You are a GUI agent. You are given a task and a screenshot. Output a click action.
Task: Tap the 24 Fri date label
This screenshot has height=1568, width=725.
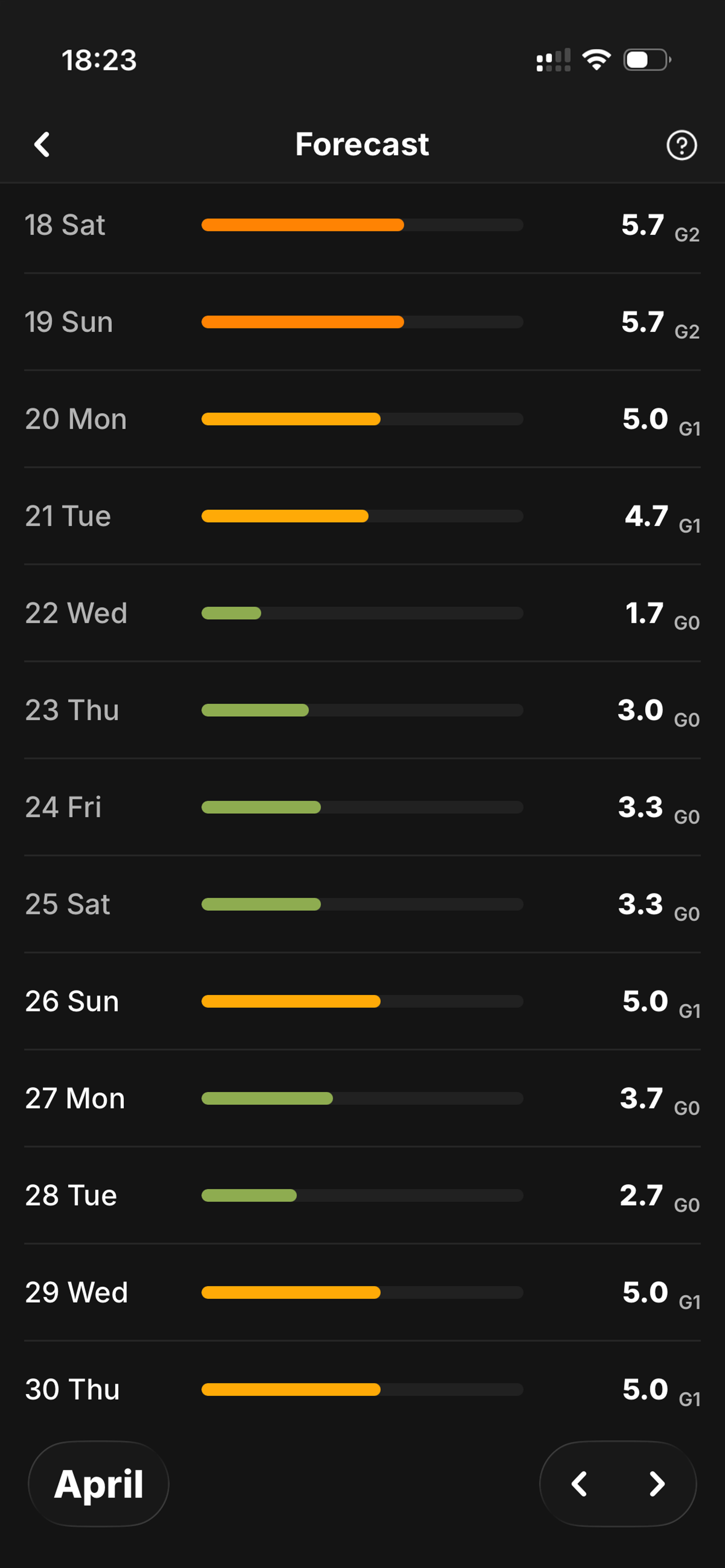coord(63,807)
